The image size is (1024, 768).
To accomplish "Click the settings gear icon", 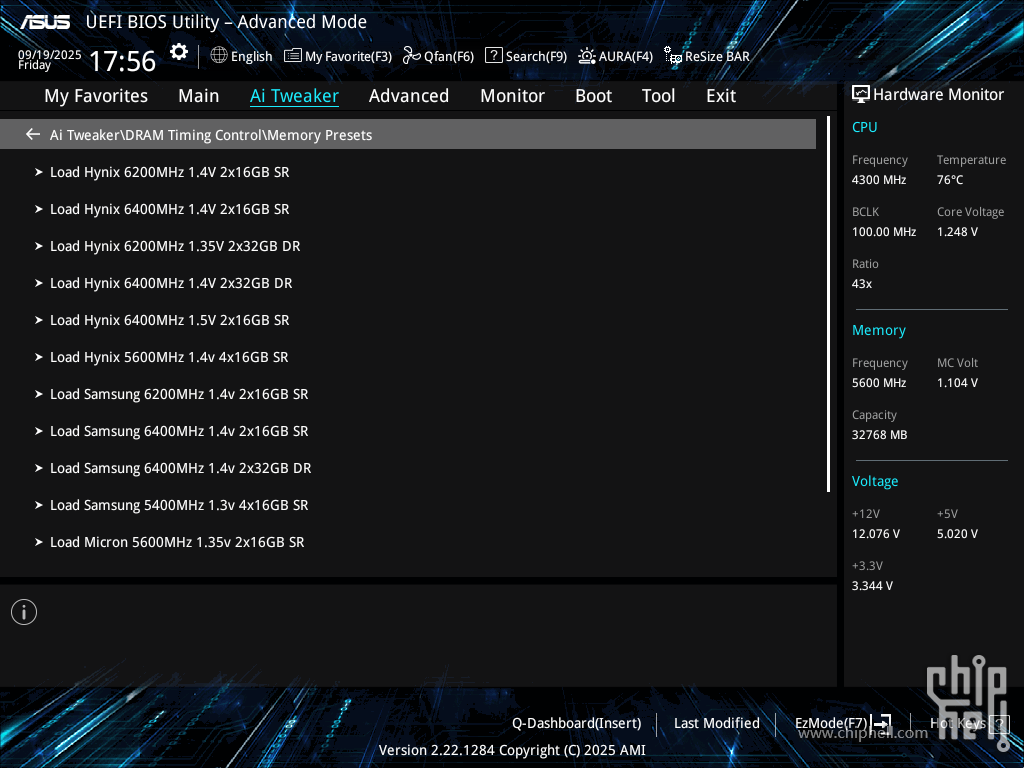I will (179, 52).
